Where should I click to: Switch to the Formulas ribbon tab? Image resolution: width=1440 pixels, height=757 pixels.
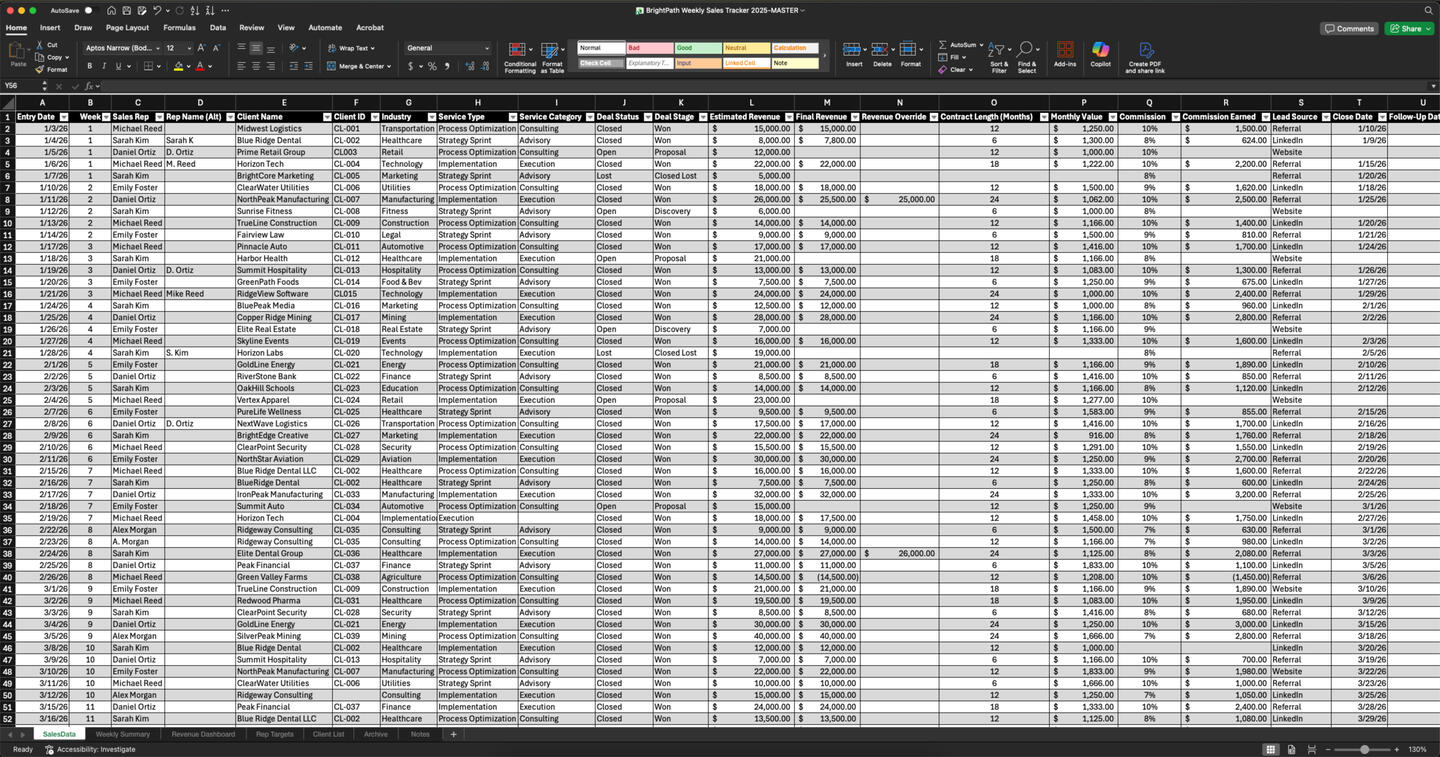(x=179, y=28)
